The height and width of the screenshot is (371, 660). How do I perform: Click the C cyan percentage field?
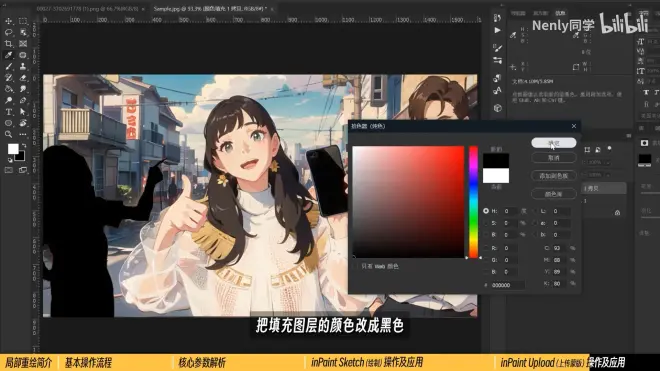(x=560, y=248)
